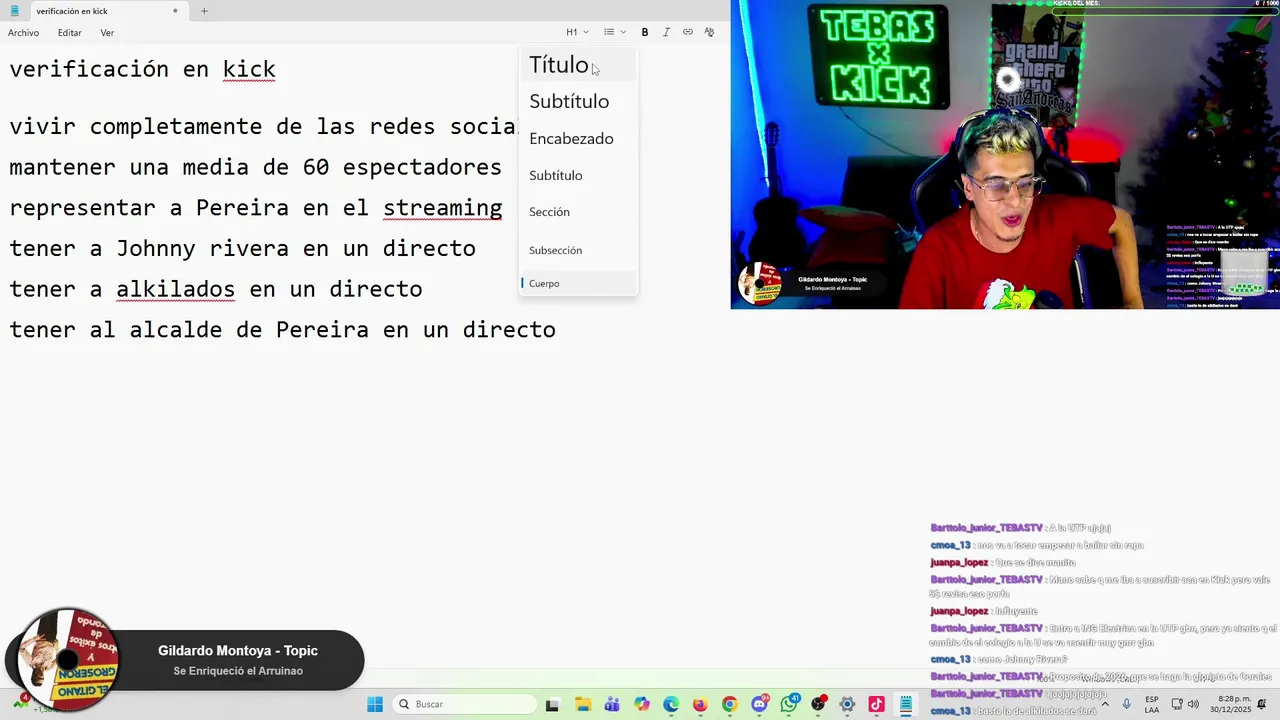Open the Windows Start menu

pyautogui.click(x=375, y=704)
